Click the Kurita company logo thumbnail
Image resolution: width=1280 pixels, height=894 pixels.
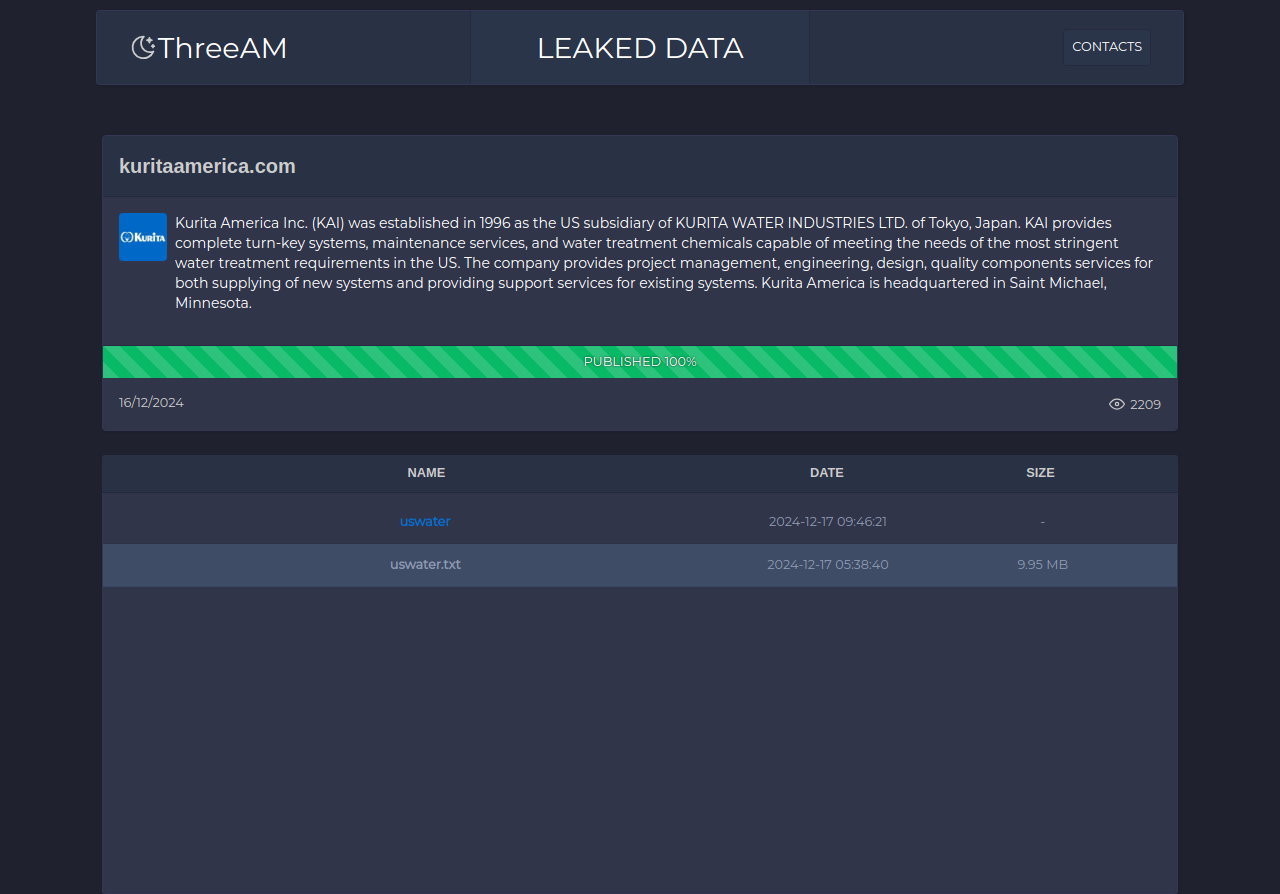coord(143,237)
